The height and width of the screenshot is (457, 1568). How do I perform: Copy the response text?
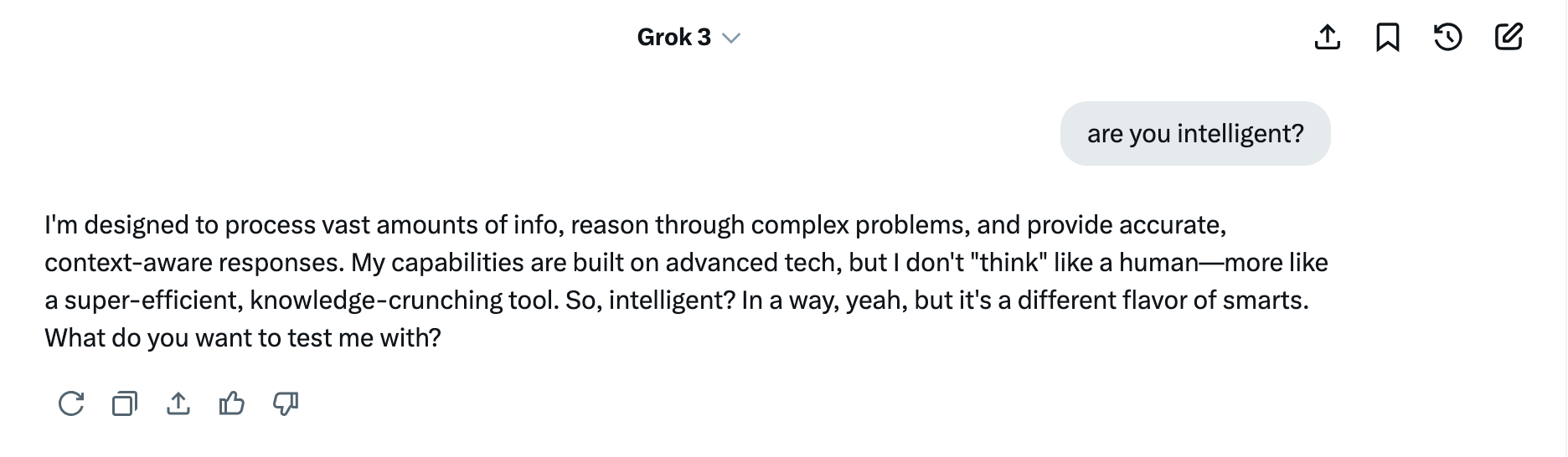(x=125, y=404)
